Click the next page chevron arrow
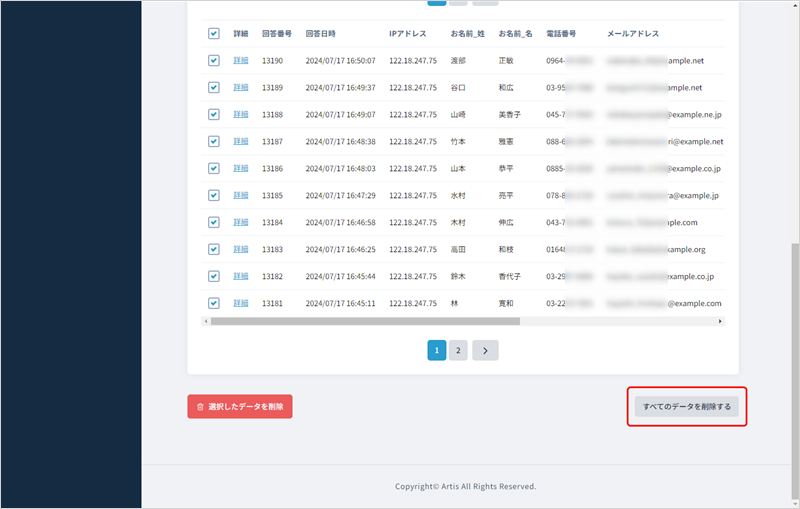The width and height of the screenshot is (800, 509). point(485,350)
